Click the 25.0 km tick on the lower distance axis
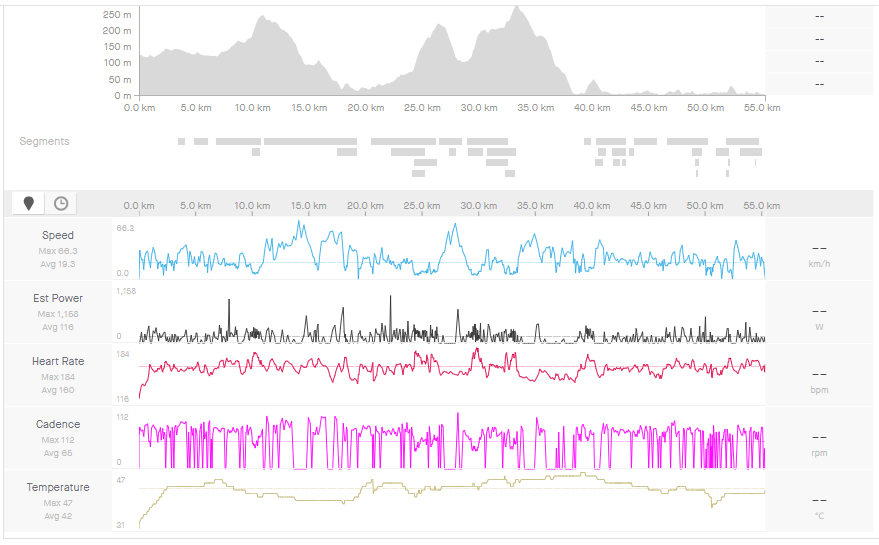The width and height of the screenshot is (879, 545). (422, 206)
